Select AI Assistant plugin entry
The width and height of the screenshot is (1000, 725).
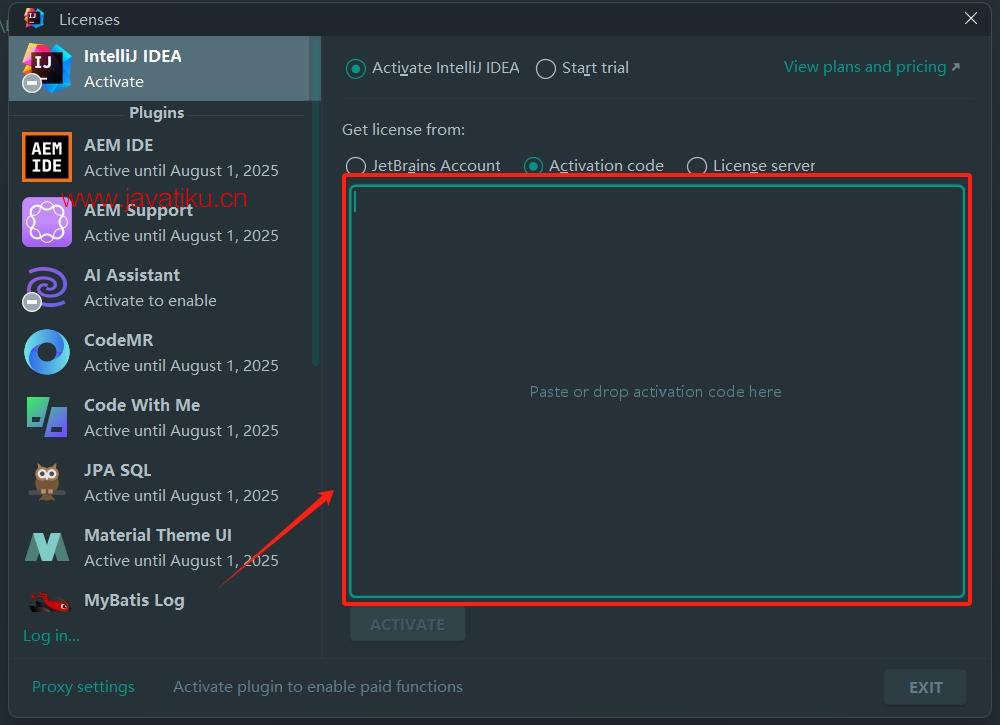tap(159, 288)
